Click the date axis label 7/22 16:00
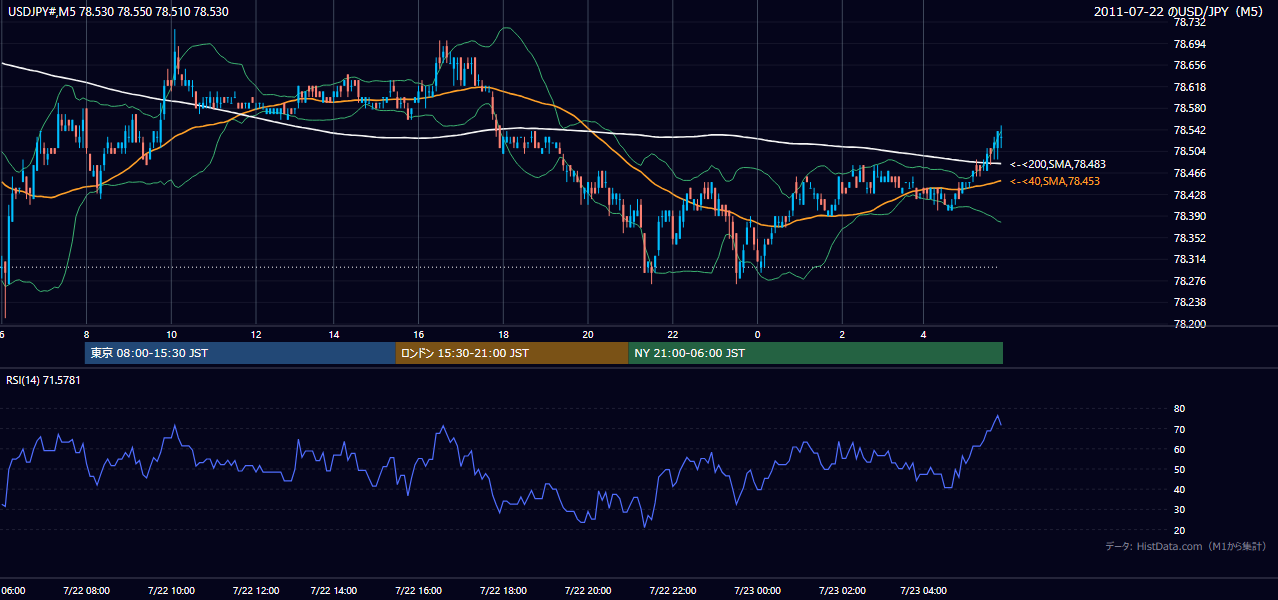 pos(418,590)
